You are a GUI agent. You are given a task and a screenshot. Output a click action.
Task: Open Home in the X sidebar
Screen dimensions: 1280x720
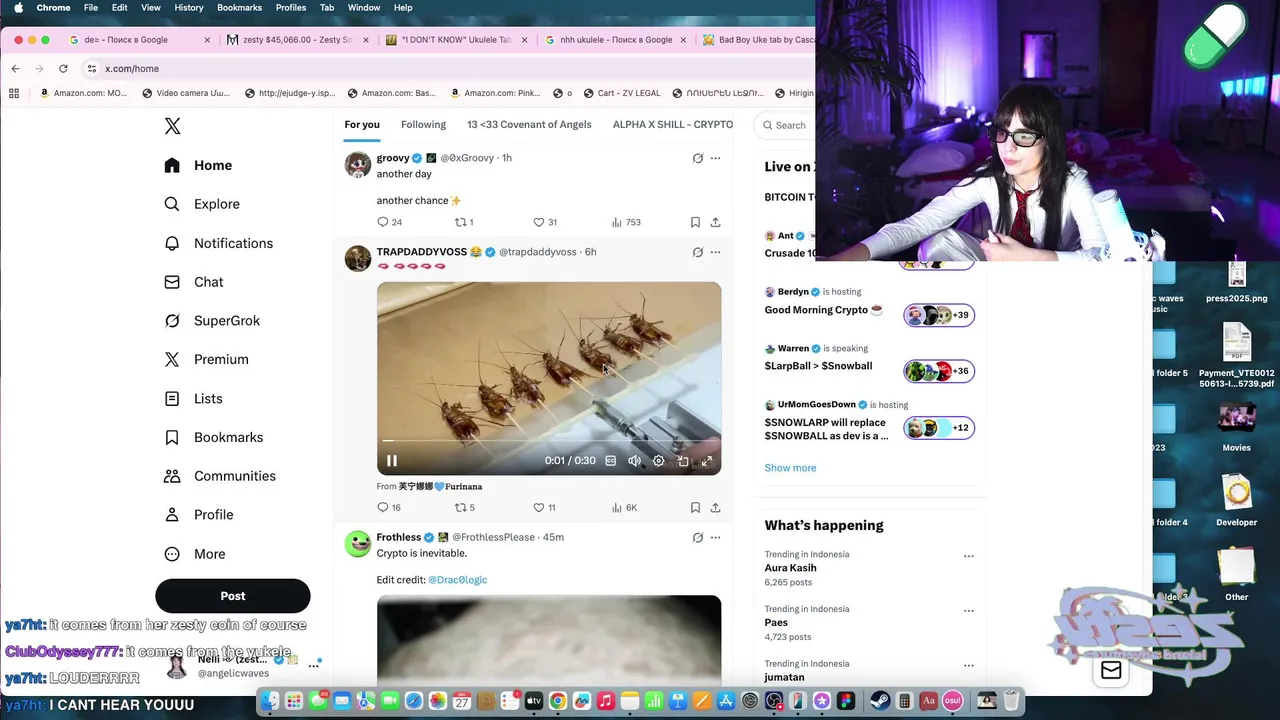(x=198, y=165)
